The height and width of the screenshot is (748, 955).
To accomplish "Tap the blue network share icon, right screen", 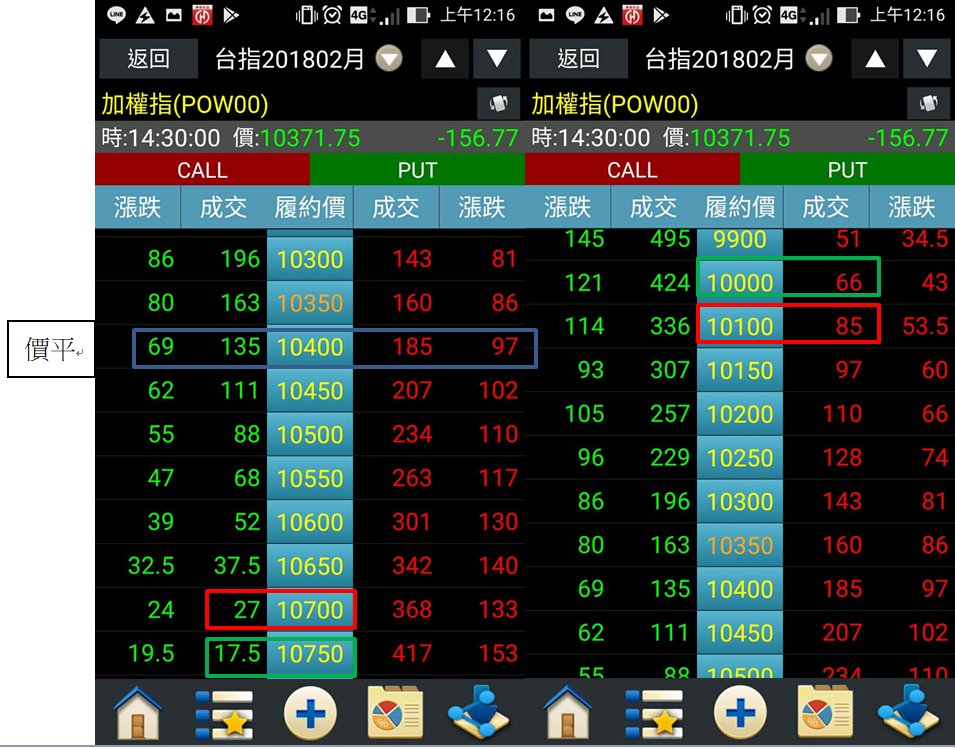I will tap(908, 711).
